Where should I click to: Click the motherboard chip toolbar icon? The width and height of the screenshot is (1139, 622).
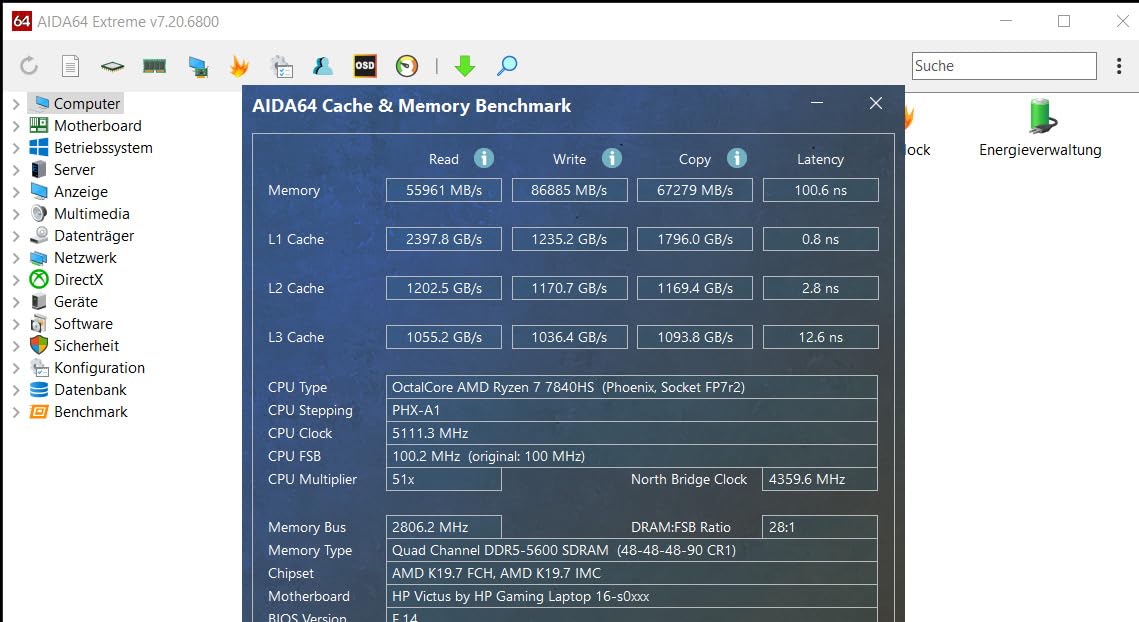click(x=112, y=67)
